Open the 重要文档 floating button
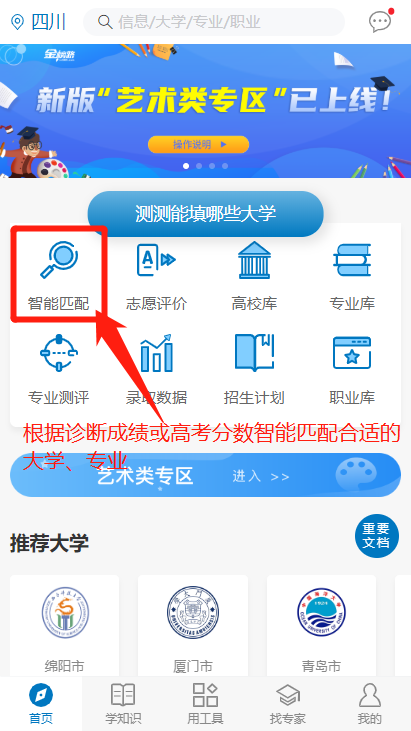Viewport: 411px width, 731px height. coord(377,536)
